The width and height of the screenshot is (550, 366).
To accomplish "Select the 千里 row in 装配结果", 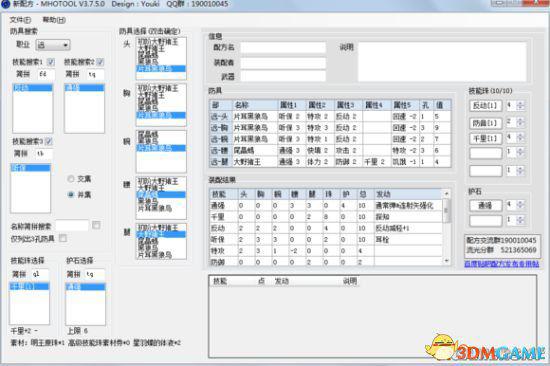I will 326,217.
